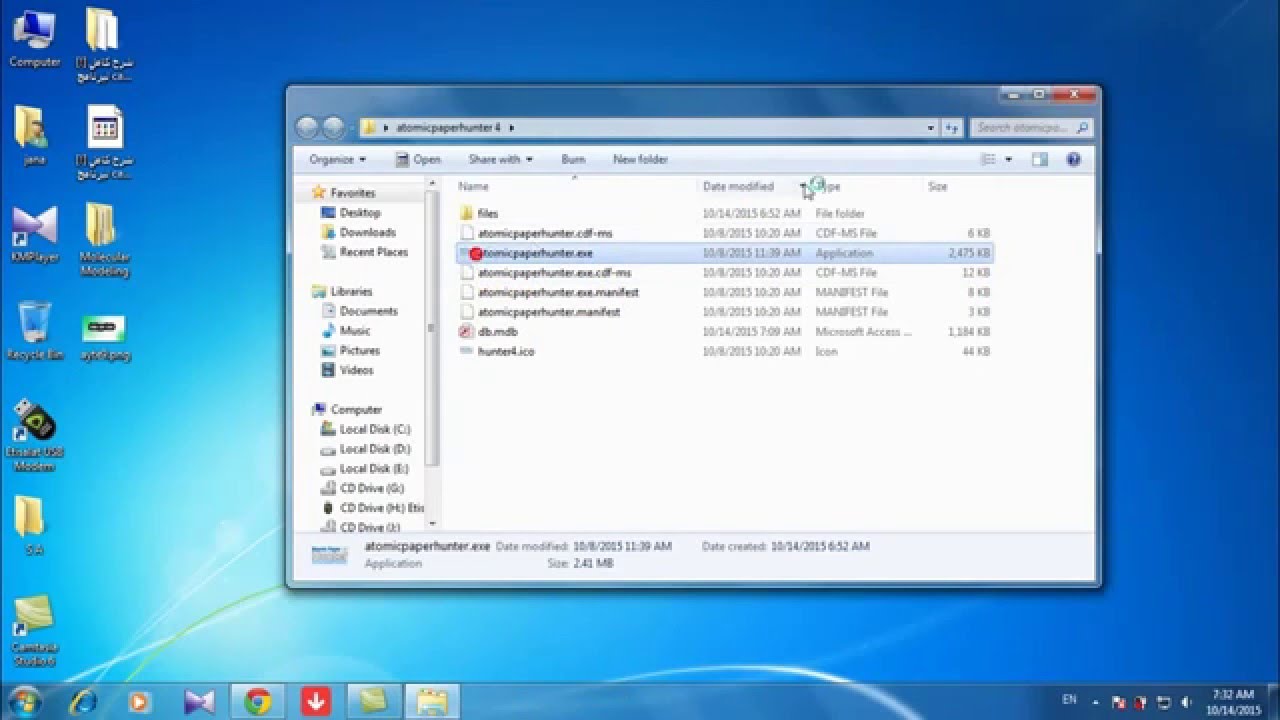Image resolution: width=1280 pixels, height=720 pixels.
Task: Click the Favorites header in navigation pane
Action: (353, 193)
